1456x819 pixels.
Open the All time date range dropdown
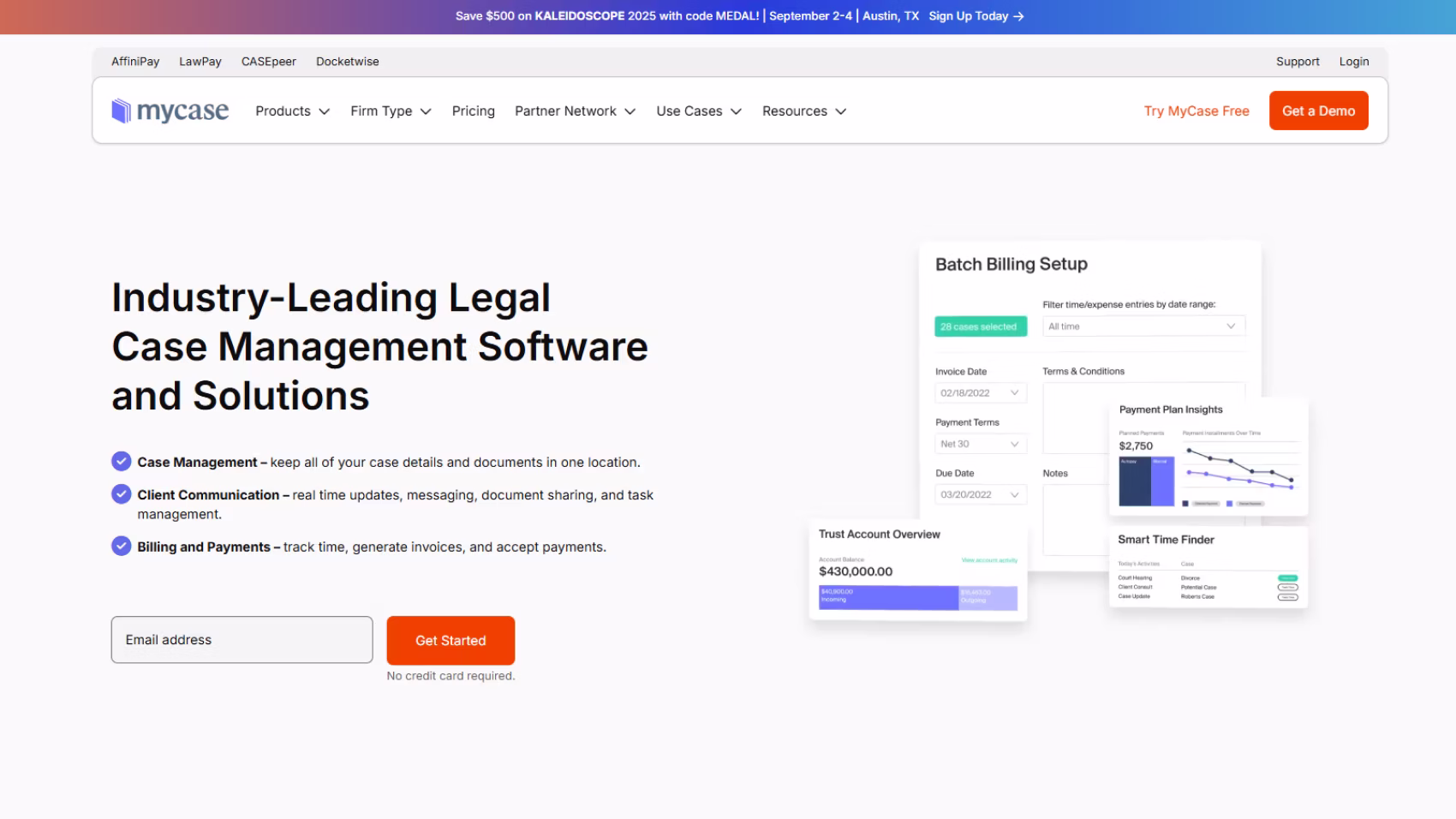(x=1143, y=326)
